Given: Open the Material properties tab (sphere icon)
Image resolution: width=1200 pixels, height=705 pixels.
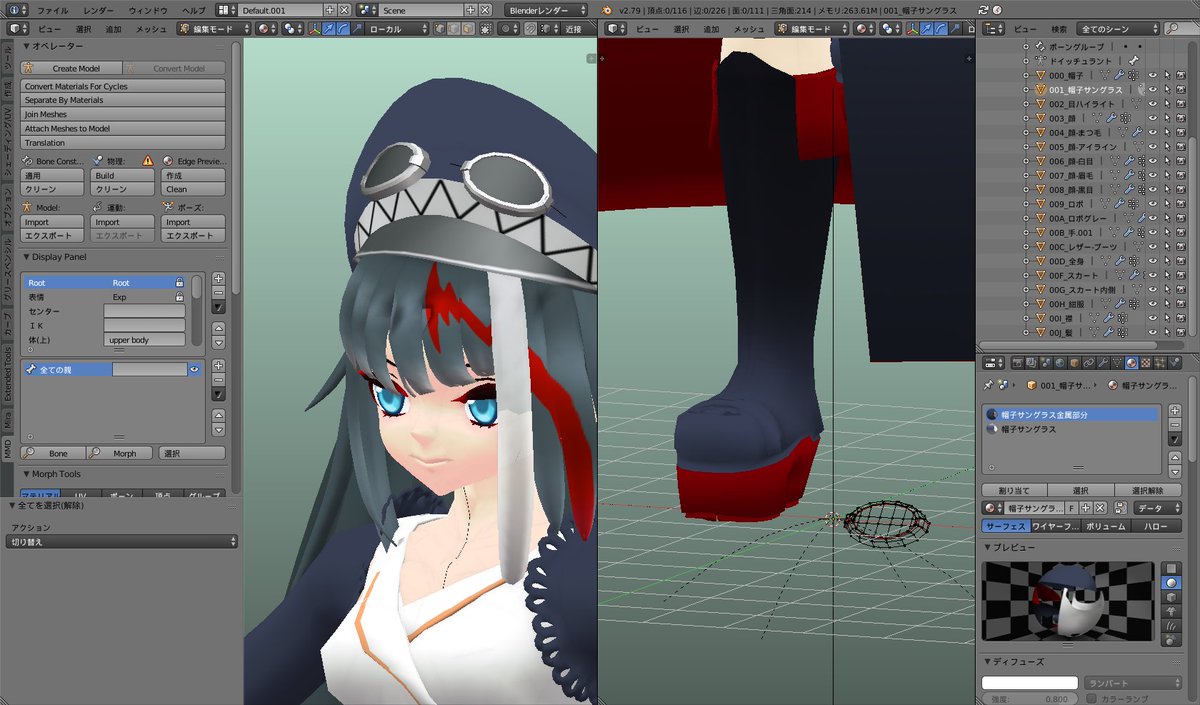Looking at the screenshot, I should 1131,362.
